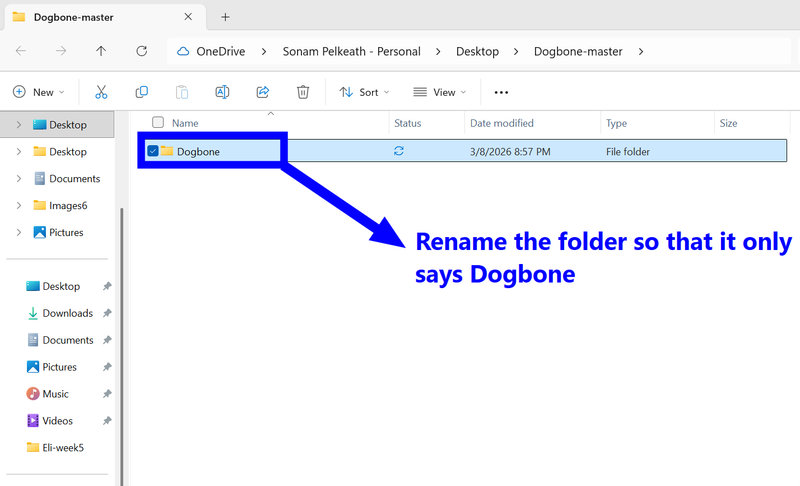Click Dogbone-master breadcrumb segment
This screenshot has width=800, height=486.
578,52
